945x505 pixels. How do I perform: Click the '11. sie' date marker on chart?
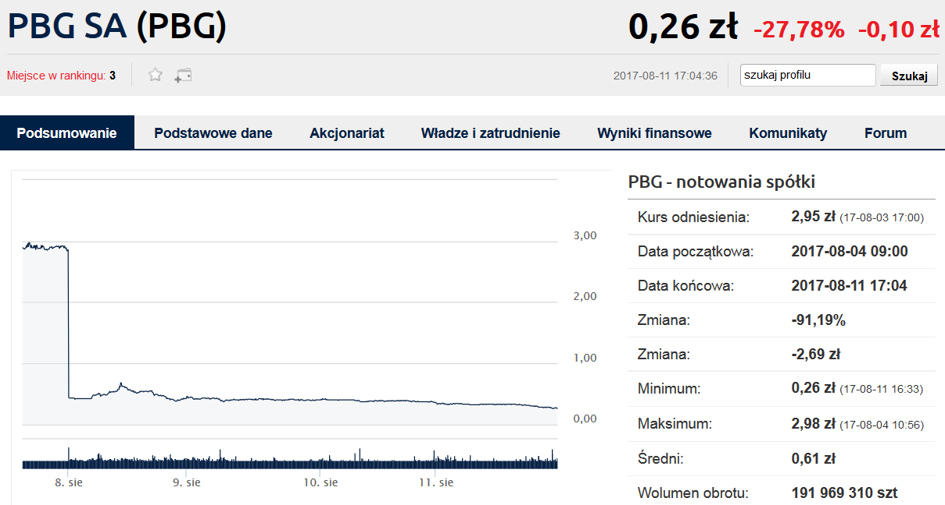[x=436, y=483]
